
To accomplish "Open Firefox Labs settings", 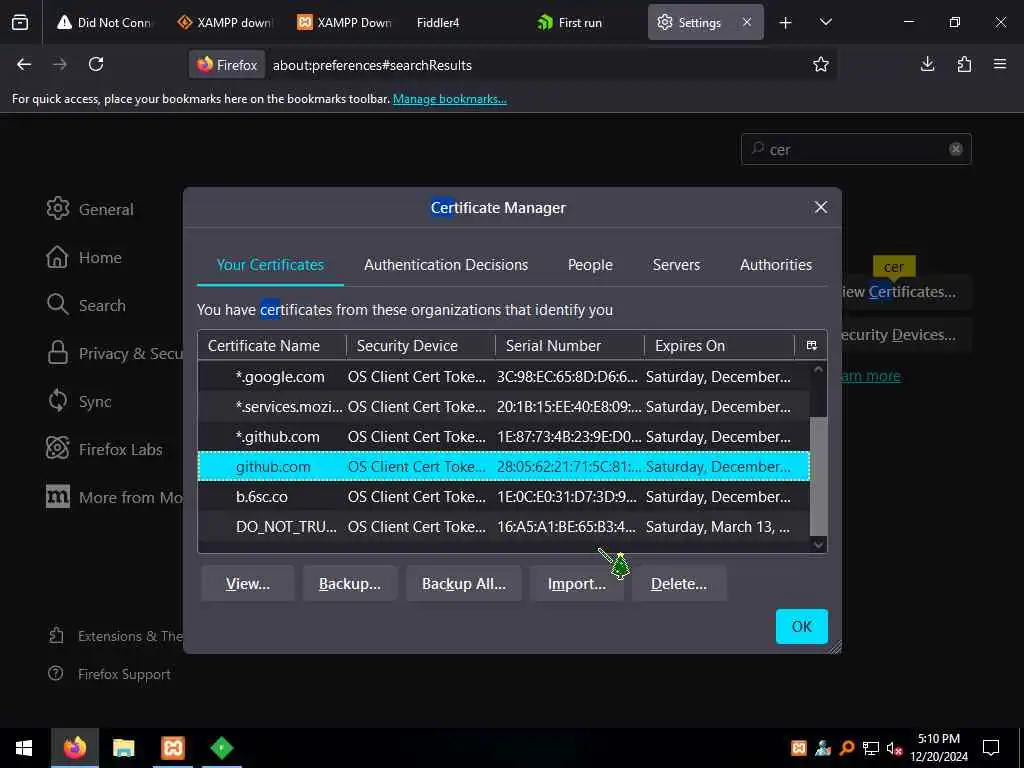I will coord(104,449).
